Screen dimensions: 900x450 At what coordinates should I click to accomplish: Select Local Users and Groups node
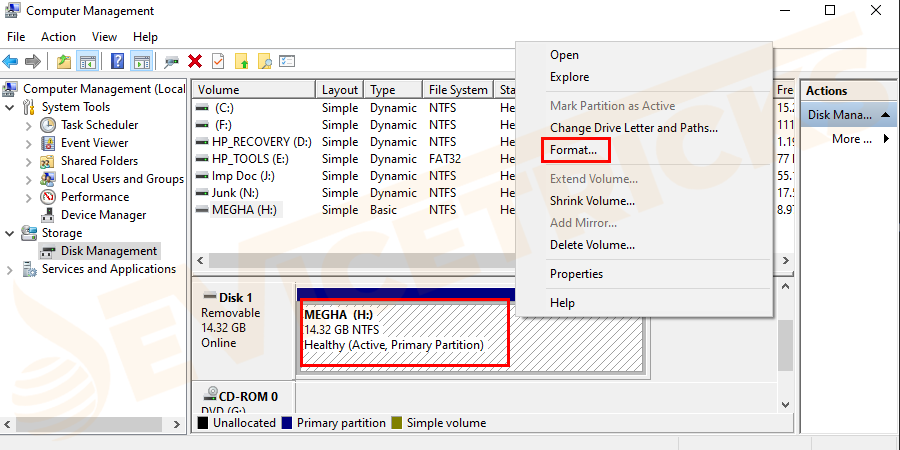(x=122, y=179)
